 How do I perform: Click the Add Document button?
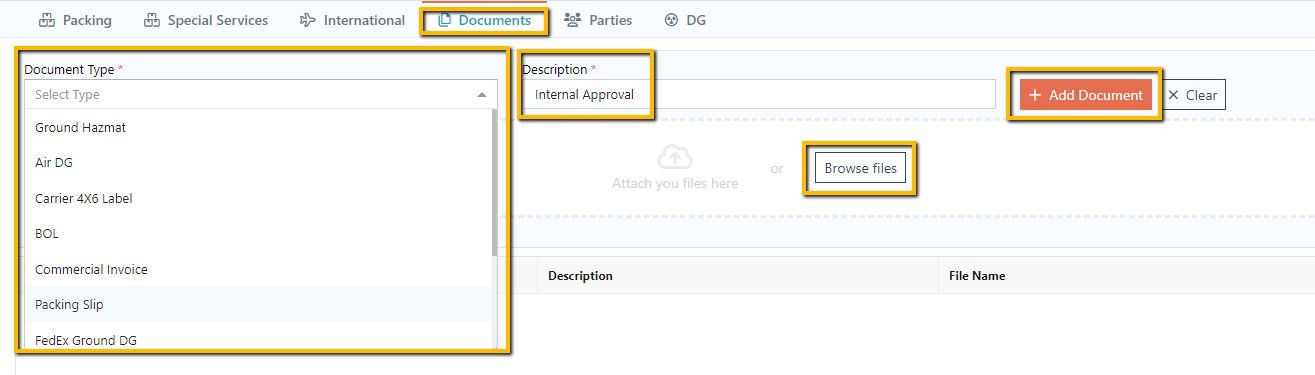[x=1086, y=95]
